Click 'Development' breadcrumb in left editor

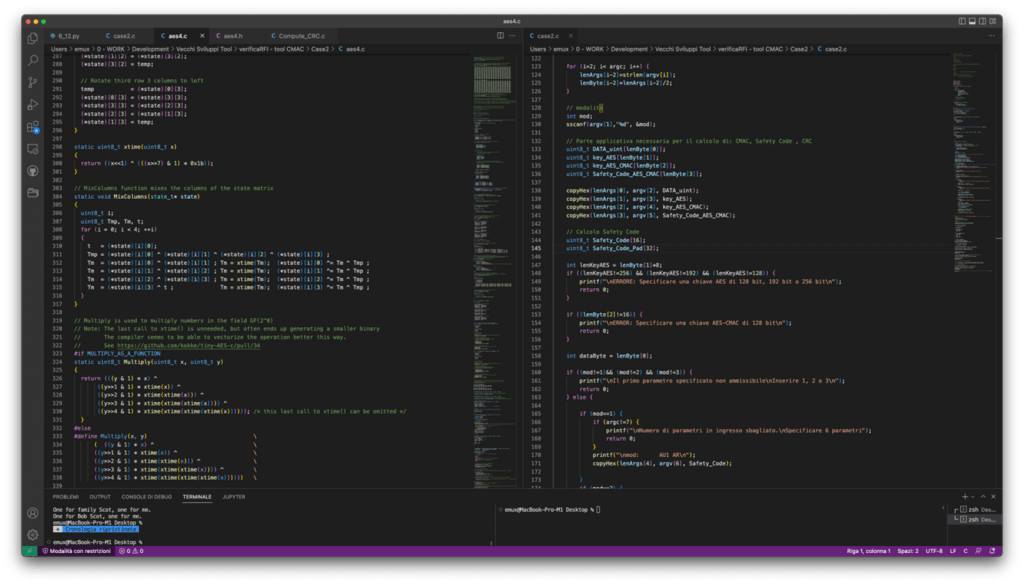tap(151, 49)
